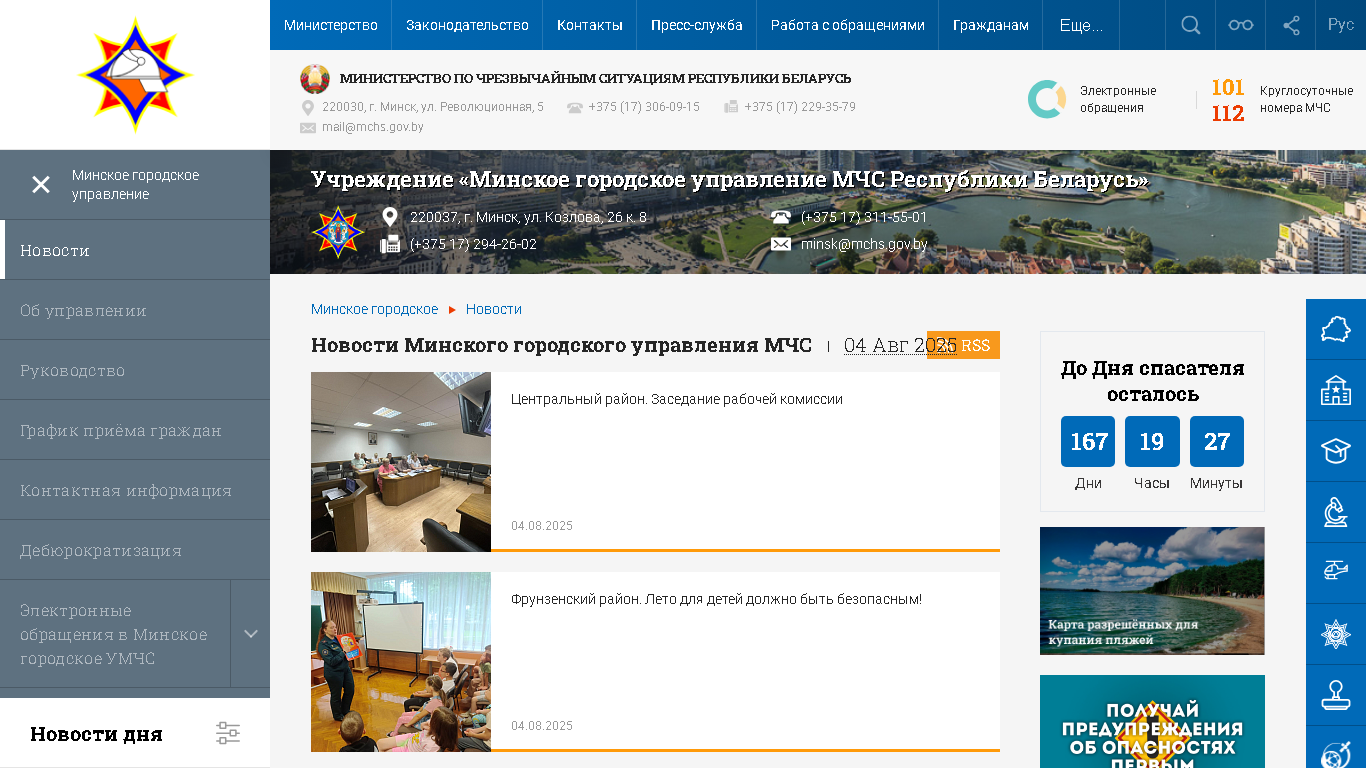Switch the language using the Рус selector
Image resolution: width=1366 pixels, height=768 pixels.
[1341, 25]
